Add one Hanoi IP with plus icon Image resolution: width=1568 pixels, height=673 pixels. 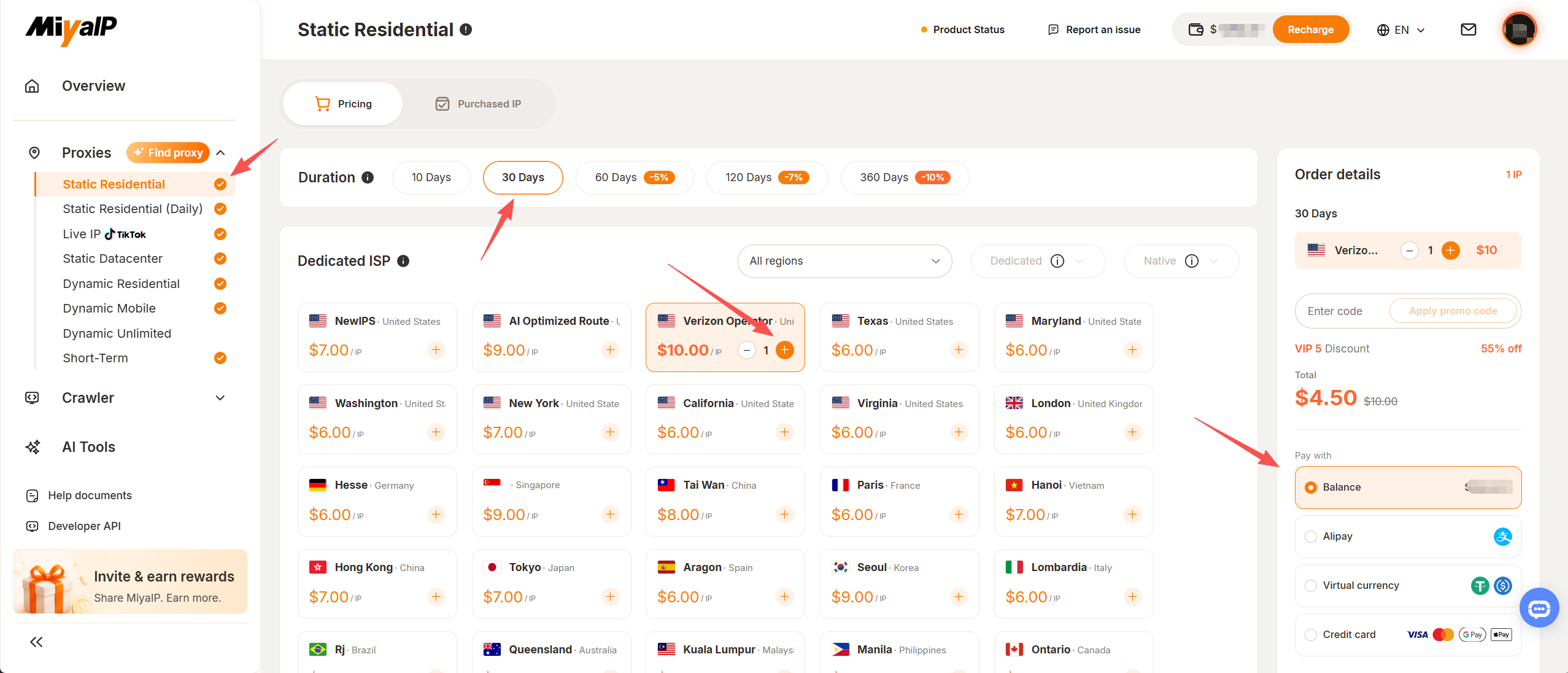coord(1132,514)
